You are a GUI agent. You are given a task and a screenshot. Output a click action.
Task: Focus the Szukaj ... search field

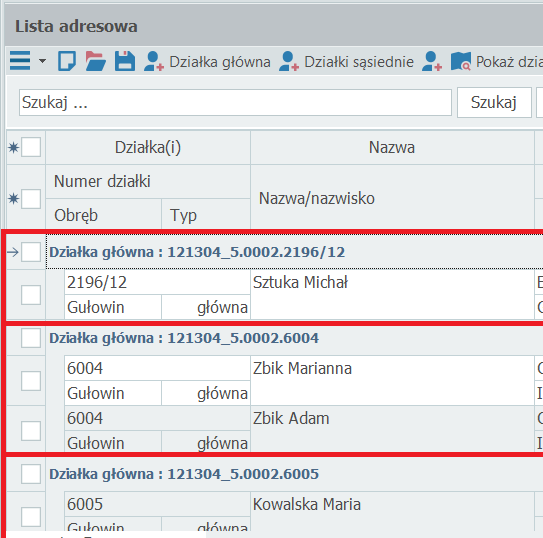pyautogui.click(x=235, y=102)
